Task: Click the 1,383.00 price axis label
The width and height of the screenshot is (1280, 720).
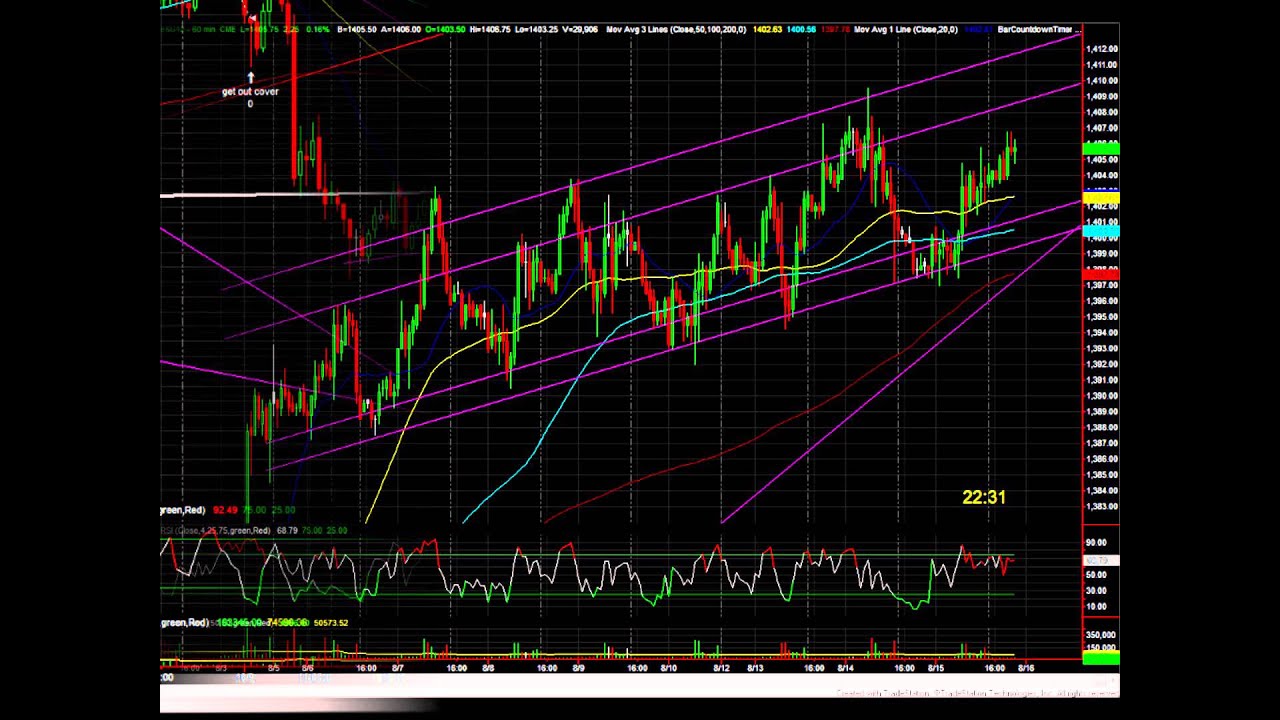Action: click(x=1103, y=506)
